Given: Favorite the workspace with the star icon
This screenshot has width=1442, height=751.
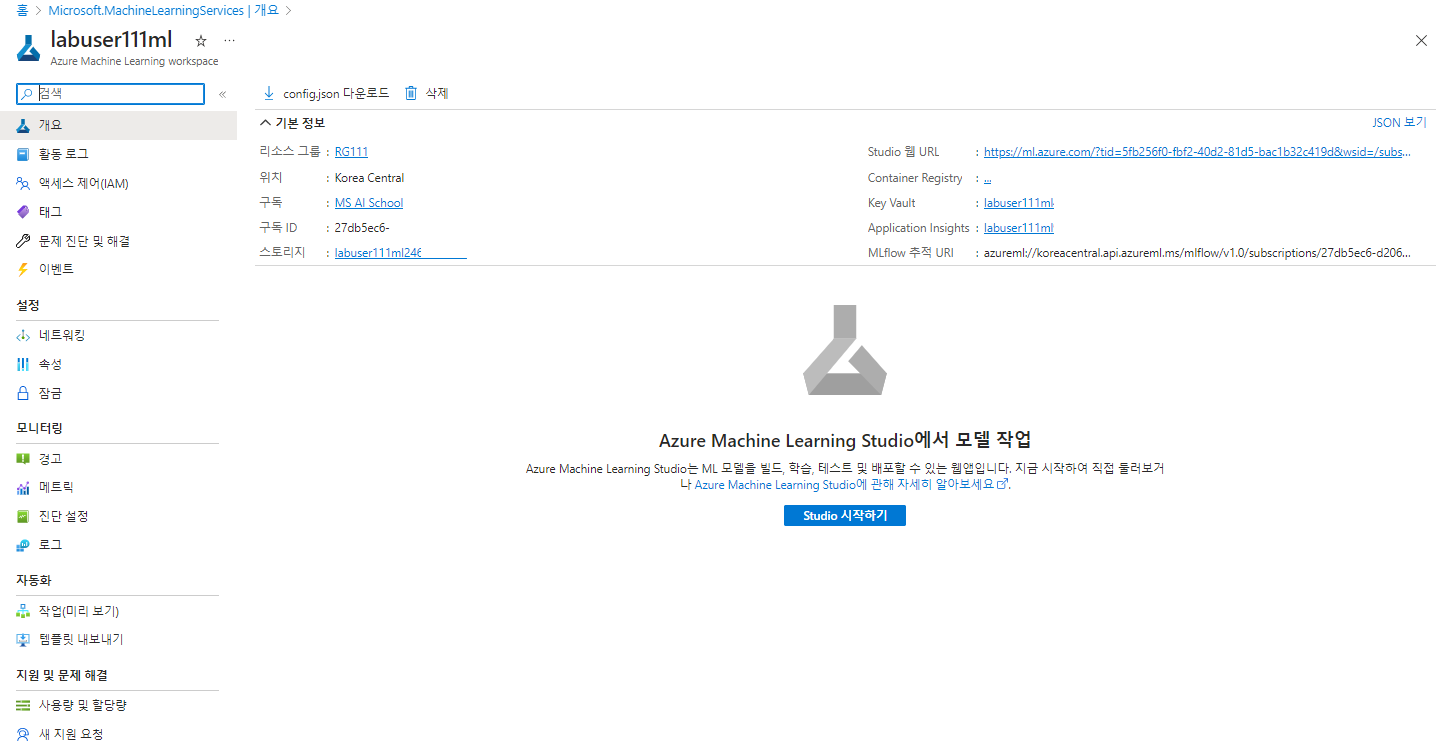Looking at the screenshot, I should point(200,41).
